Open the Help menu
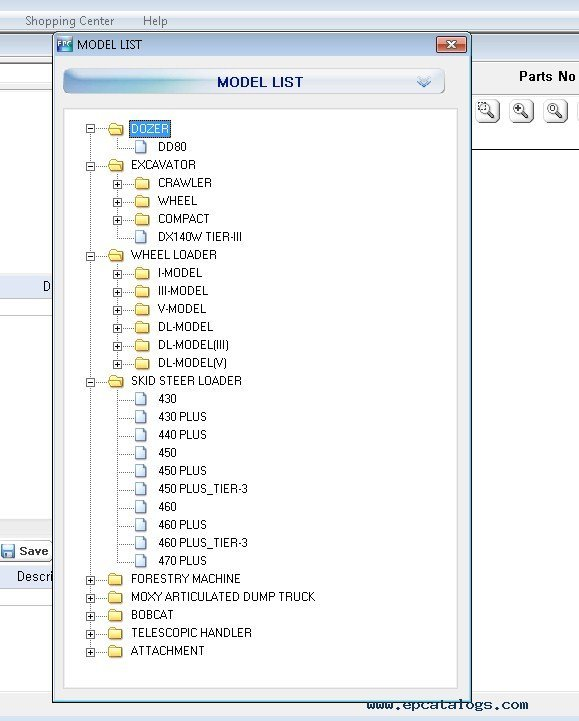579x721 pixels. pos(155,21)
